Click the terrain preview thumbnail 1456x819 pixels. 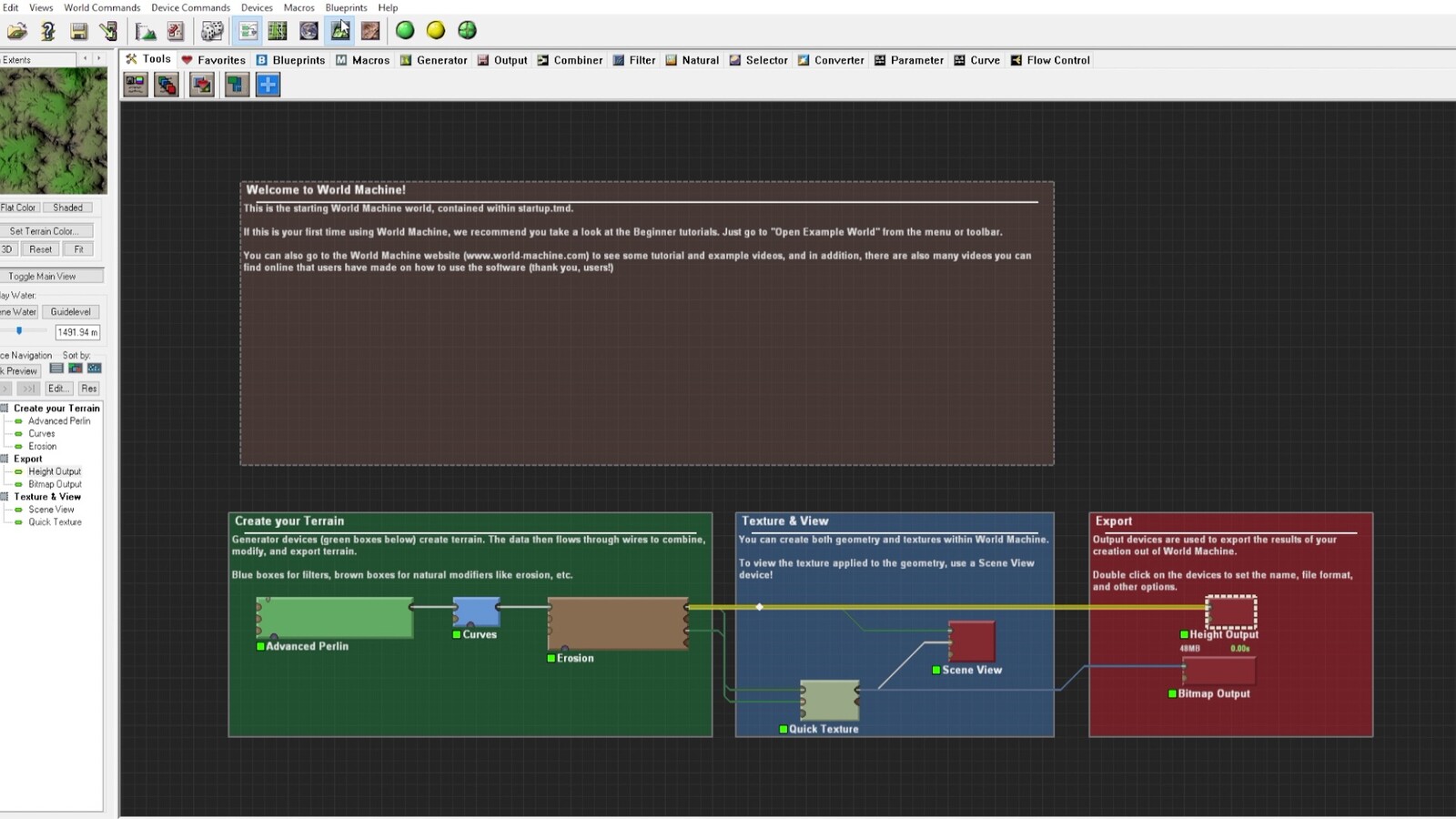point(54,131)
